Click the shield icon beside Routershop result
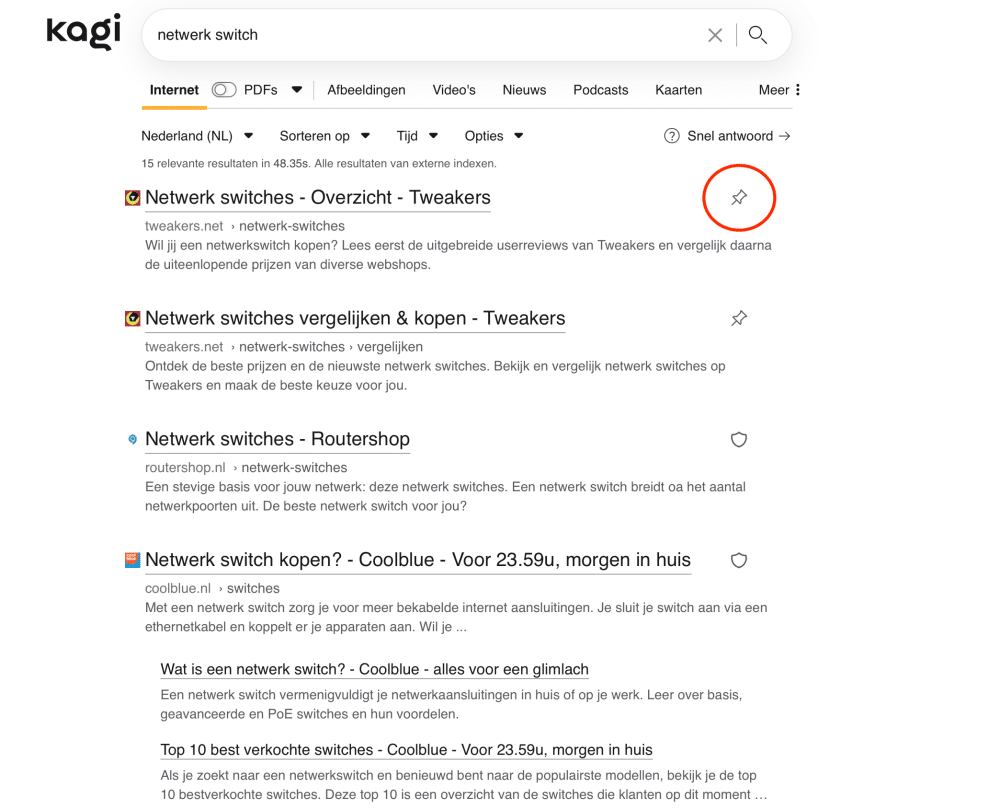This screenshot has width=1000, height=809. pos(739,439)
